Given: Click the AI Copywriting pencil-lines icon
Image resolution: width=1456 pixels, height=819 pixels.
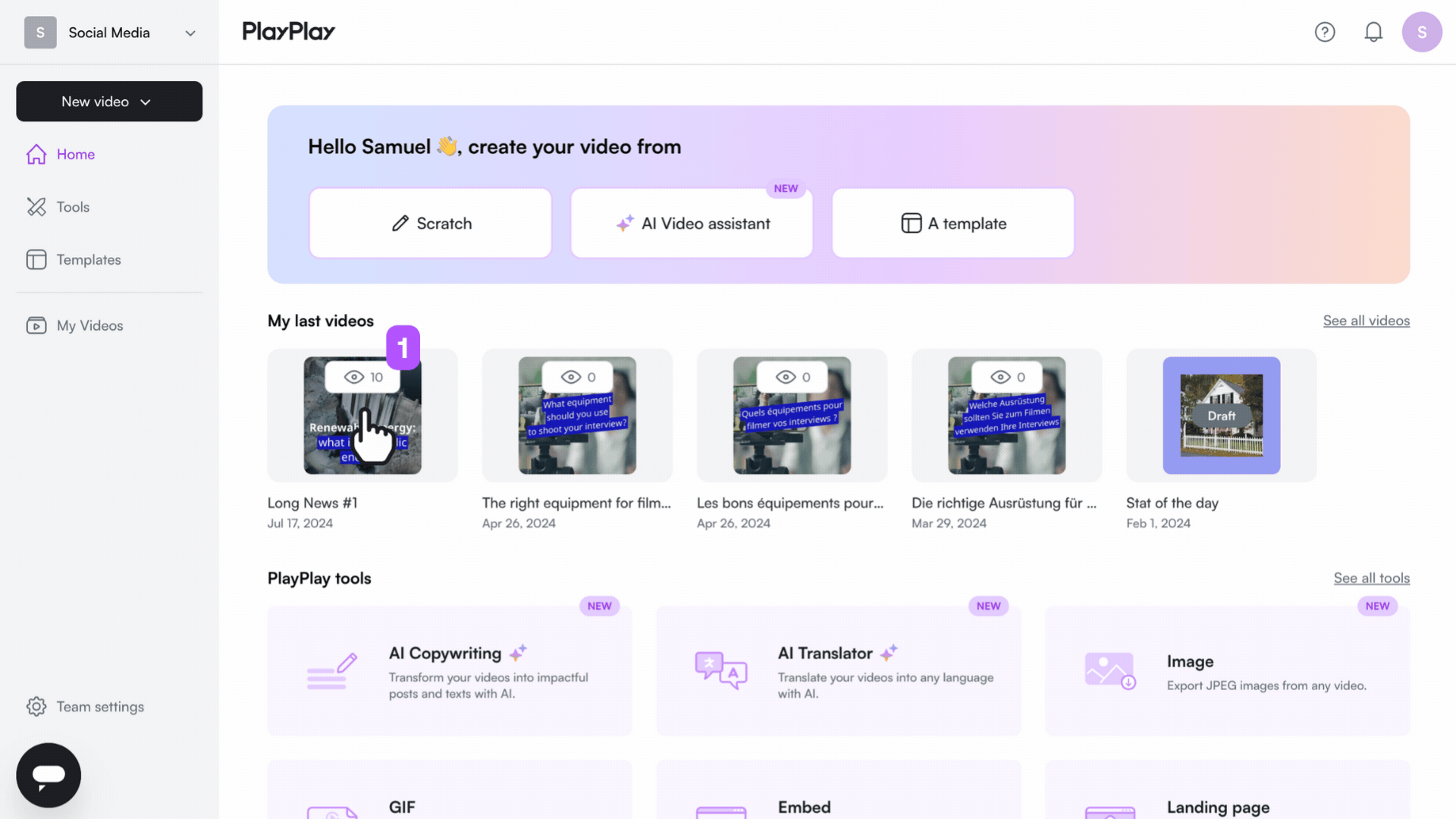Looking at the screenshot, I should click(332, 671).
